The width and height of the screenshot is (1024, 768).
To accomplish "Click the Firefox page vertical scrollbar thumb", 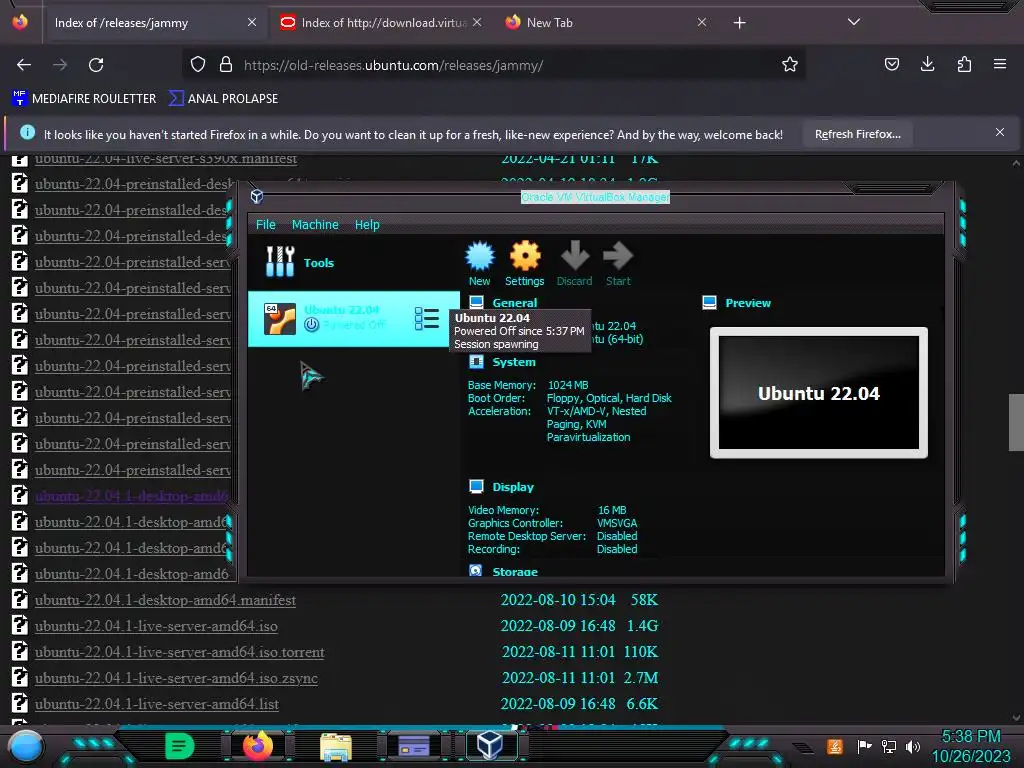I will click(1016, 422).
